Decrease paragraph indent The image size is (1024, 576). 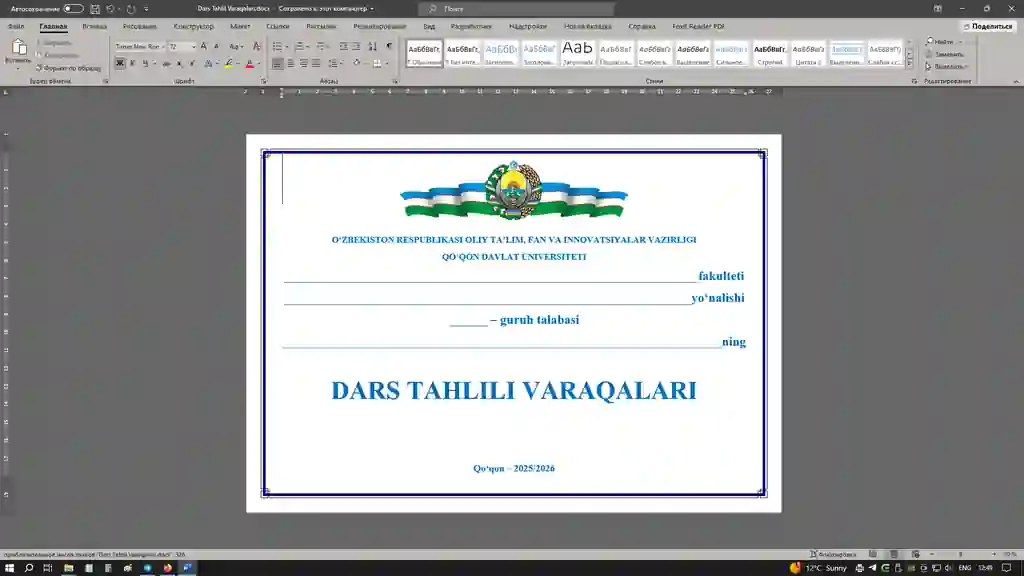coord(343,46)
